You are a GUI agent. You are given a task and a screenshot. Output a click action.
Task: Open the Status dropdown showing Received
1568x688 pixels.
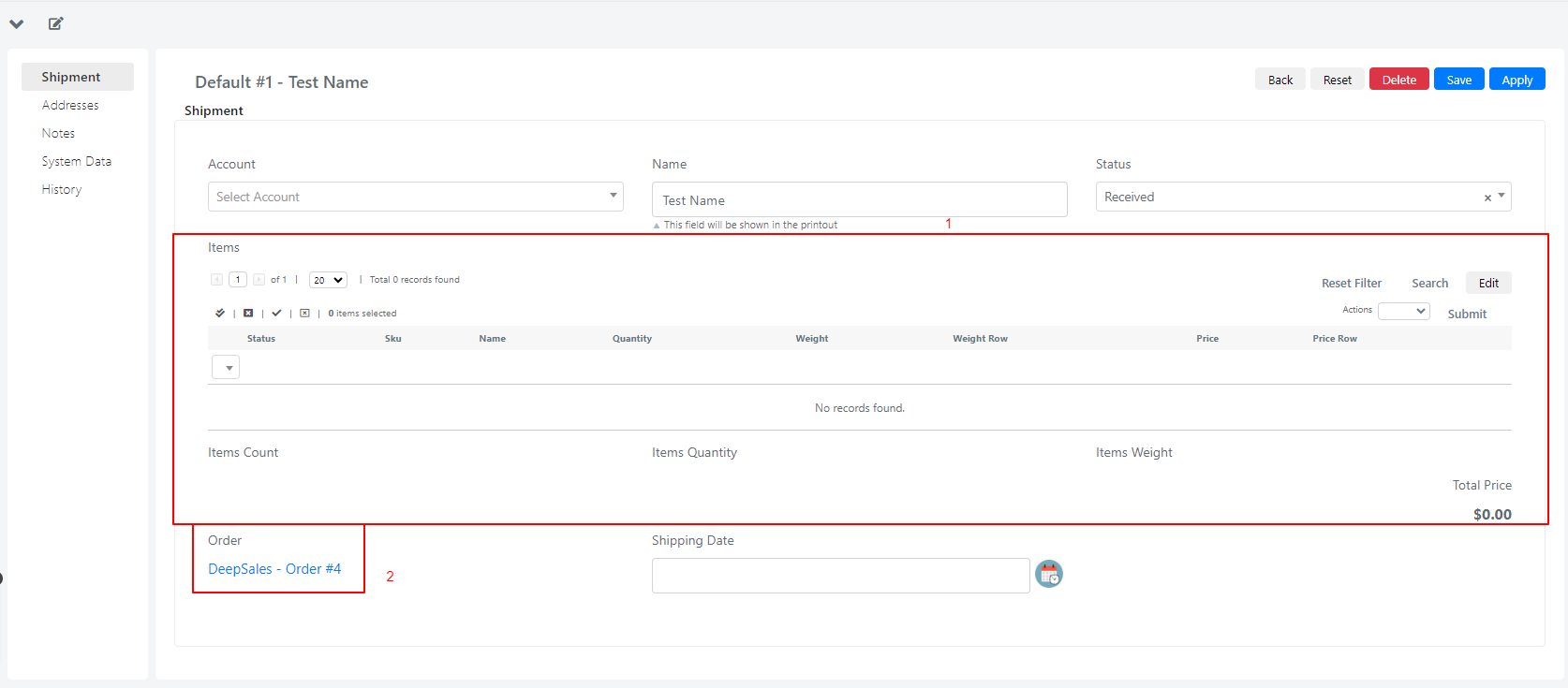[x=1303, y=197]
